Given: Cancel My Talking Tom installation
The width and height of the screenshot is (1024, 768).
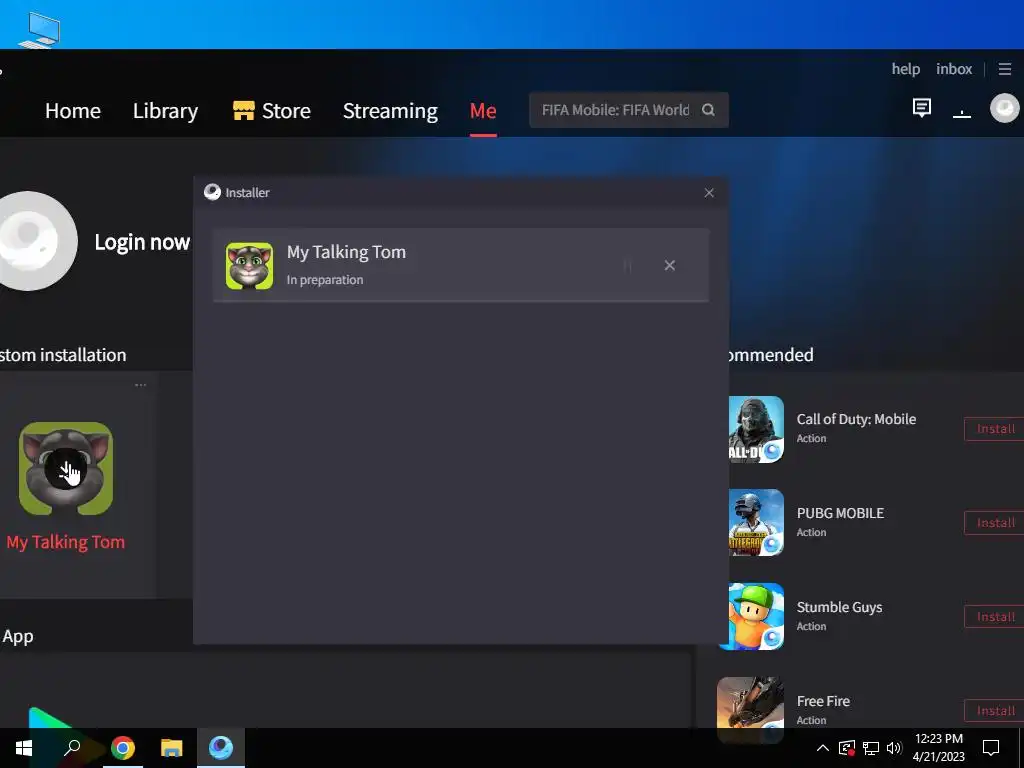Looking at the screenshot, I should (x=669, y=265).
